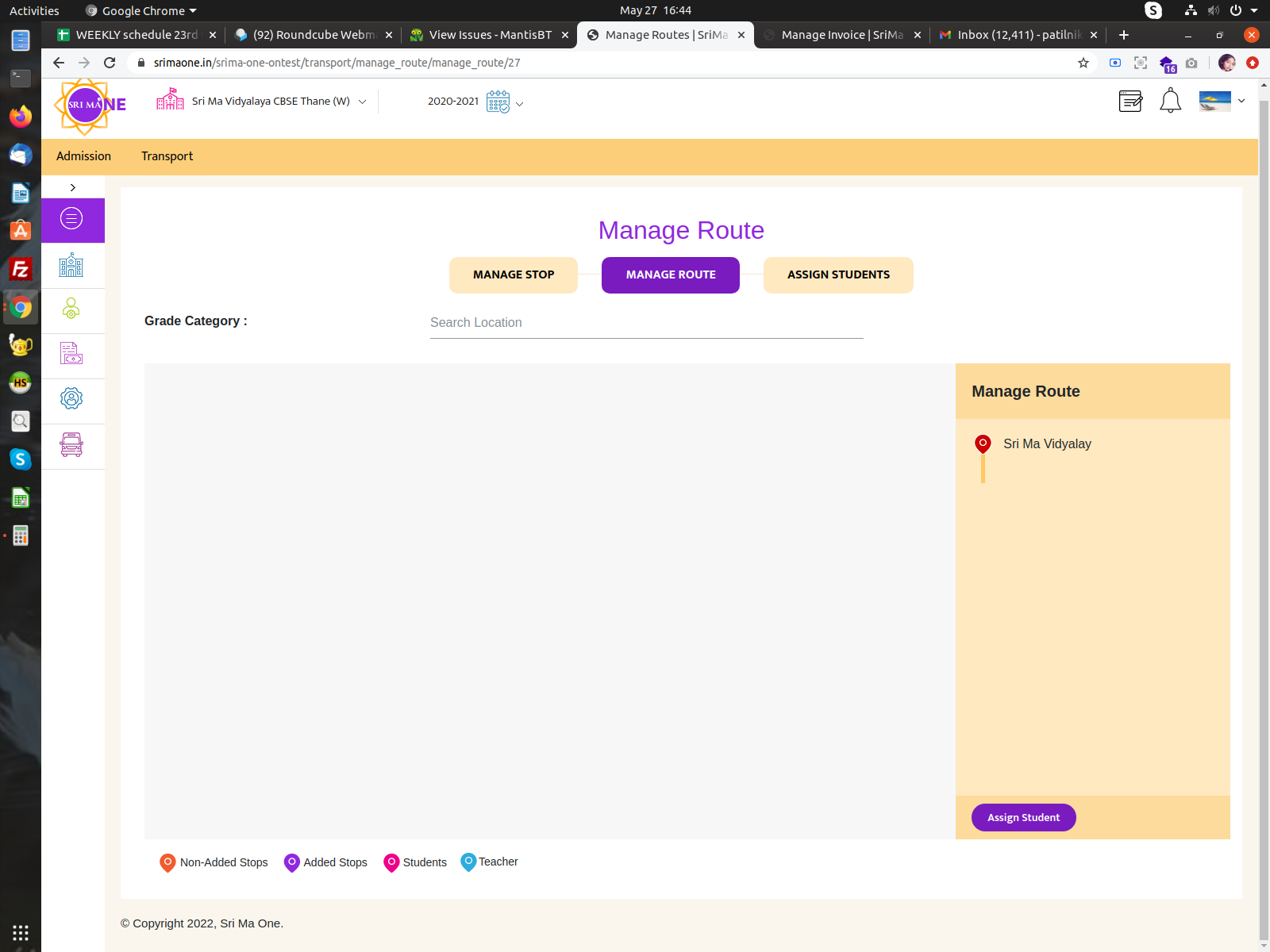Close the Manage Invoice tab

(x=918, y=35)
